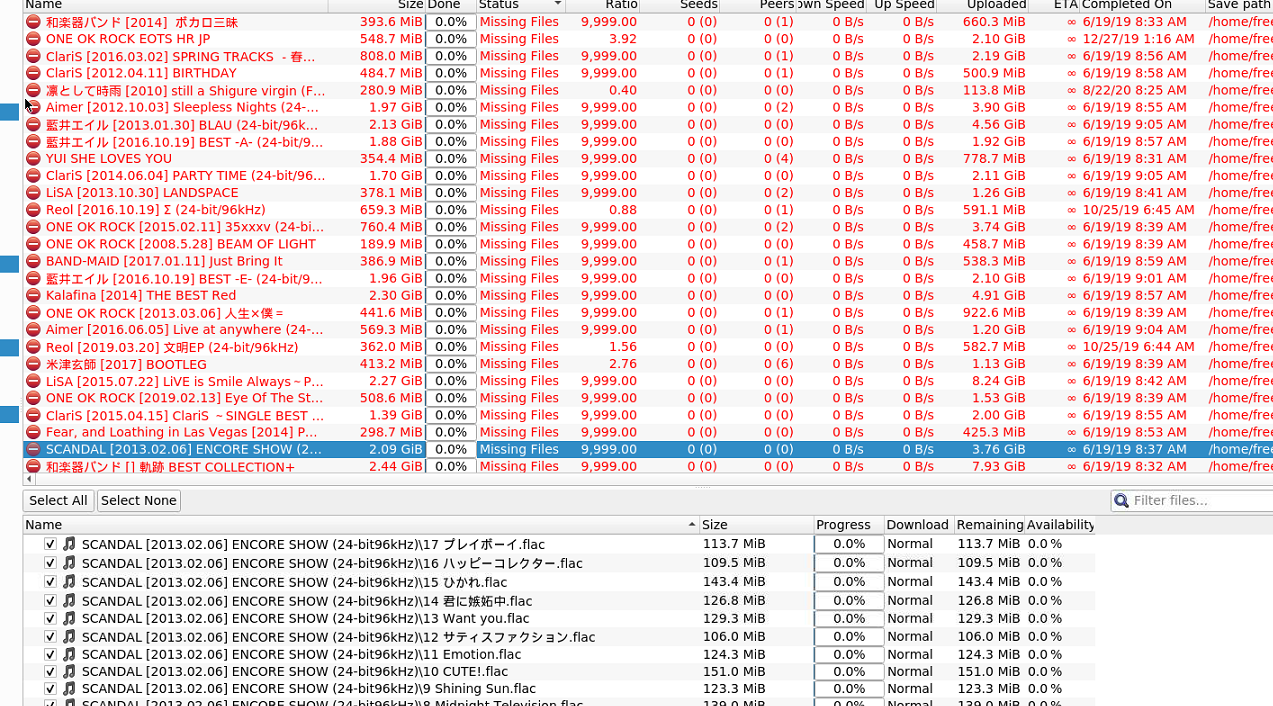
Task: Click the Up Speed column header
Action: [x=901, y=5]
